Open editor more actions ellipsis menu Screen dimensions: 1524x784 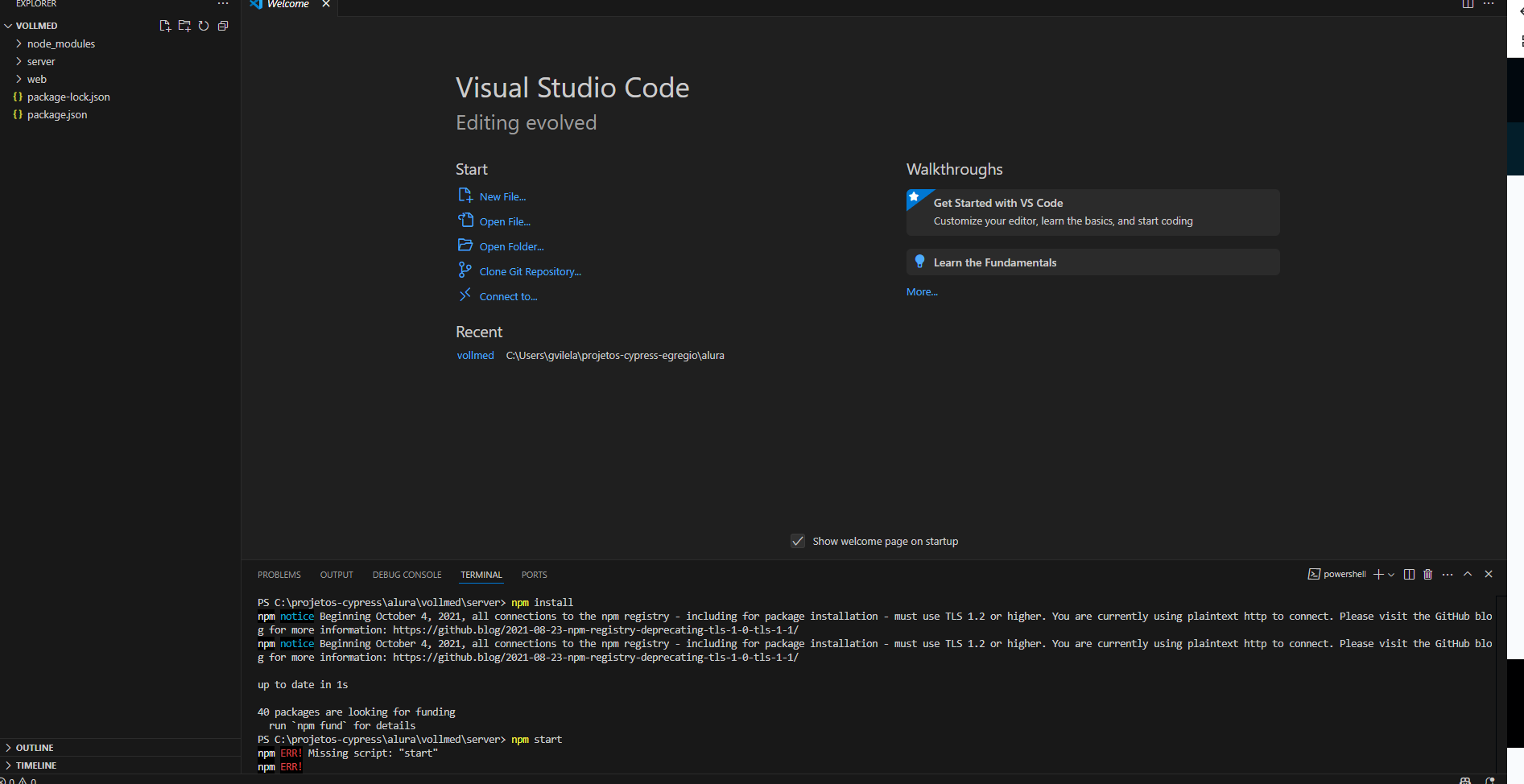click(1489, 4)
